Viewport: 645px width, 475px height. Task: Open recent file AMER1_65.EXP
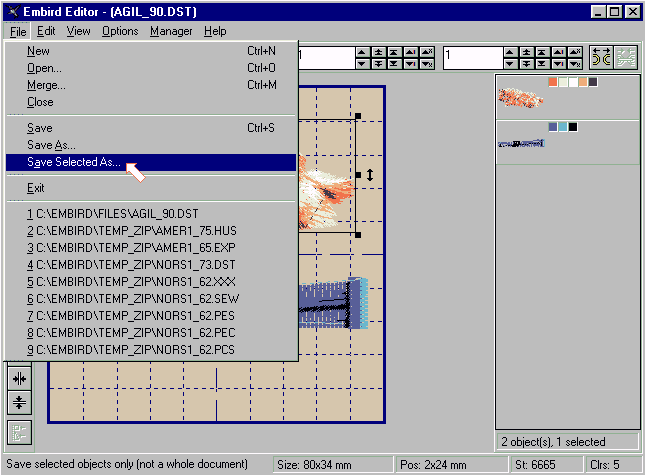(x=151, y=248)
